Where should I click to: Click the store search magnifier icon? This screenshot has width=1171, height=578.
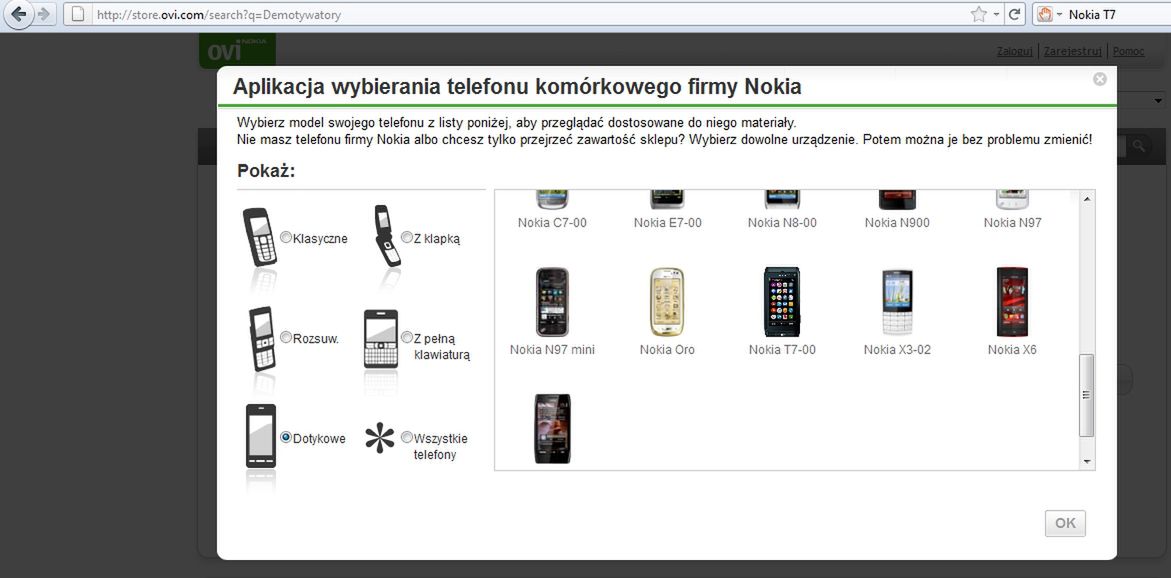pyautogui.click(x=1141, y=146)
